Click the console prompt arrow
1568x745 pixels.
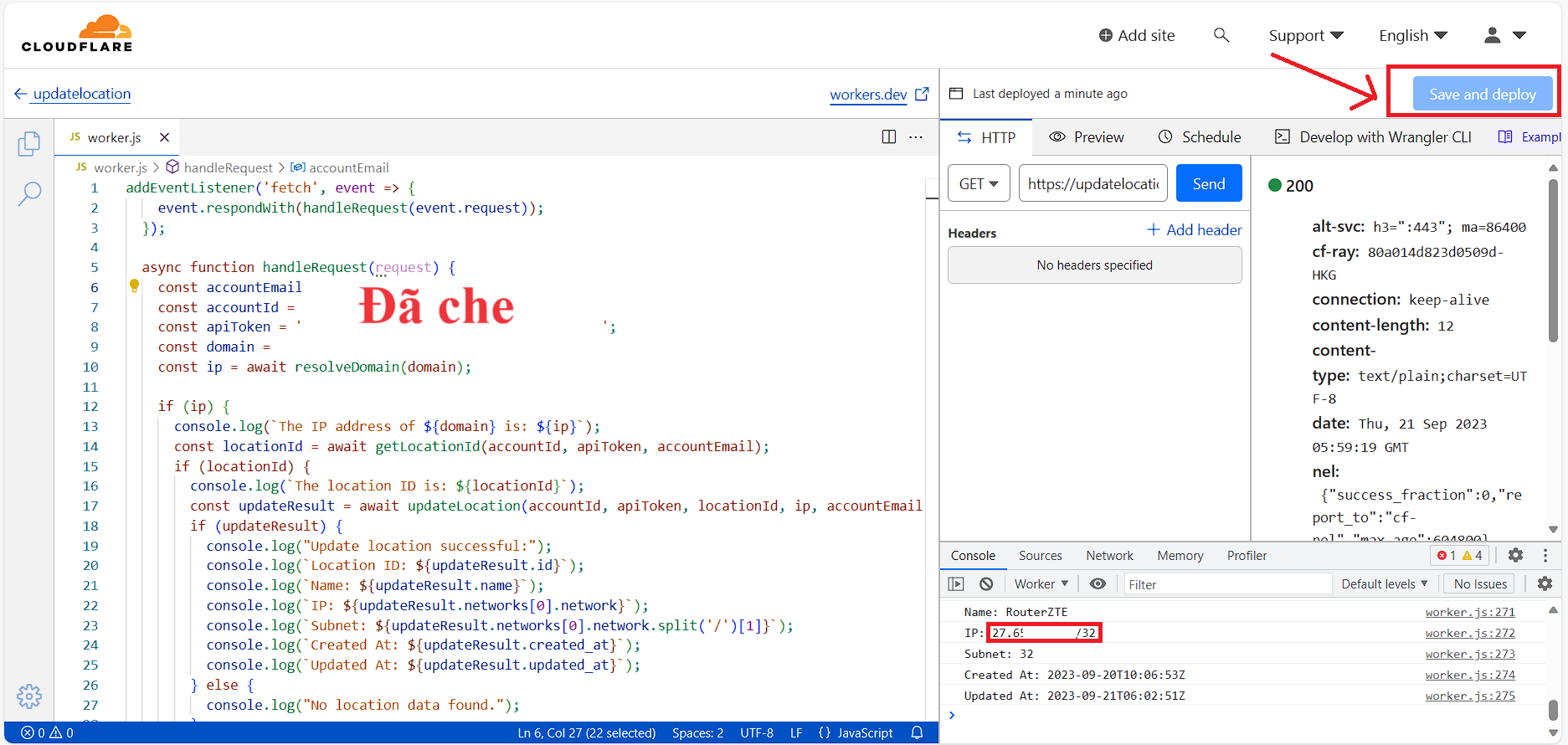(952, 715)
